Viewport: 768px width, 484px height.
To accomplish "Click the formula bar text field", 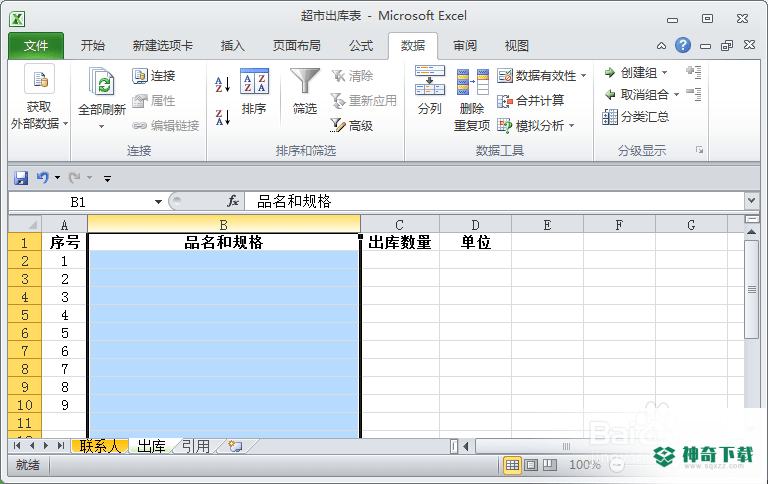I will (x=495, y=201).
